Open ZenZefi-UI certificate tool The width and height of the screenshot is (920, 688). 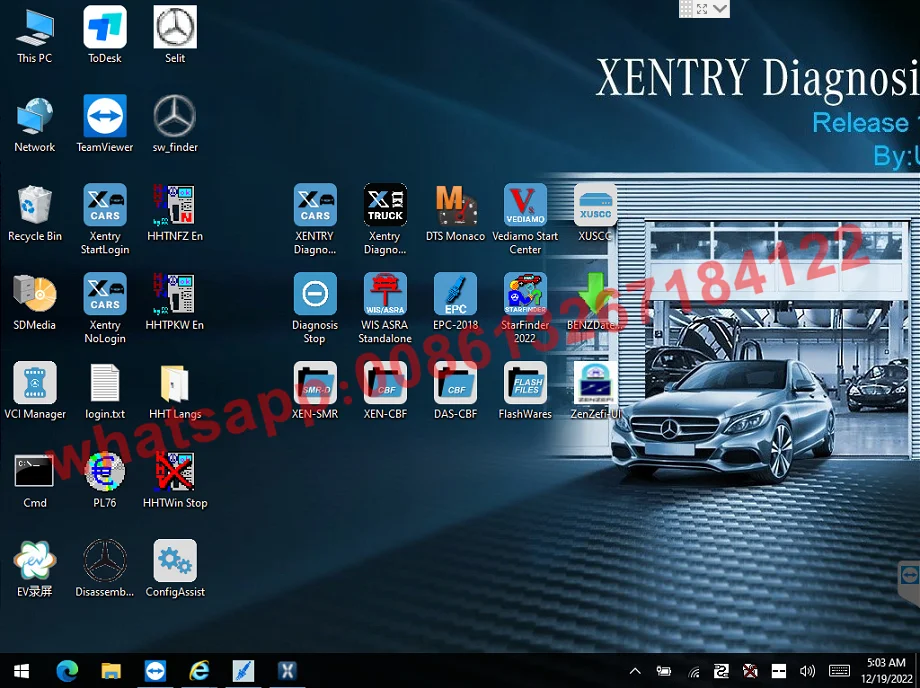pos(595,384)
